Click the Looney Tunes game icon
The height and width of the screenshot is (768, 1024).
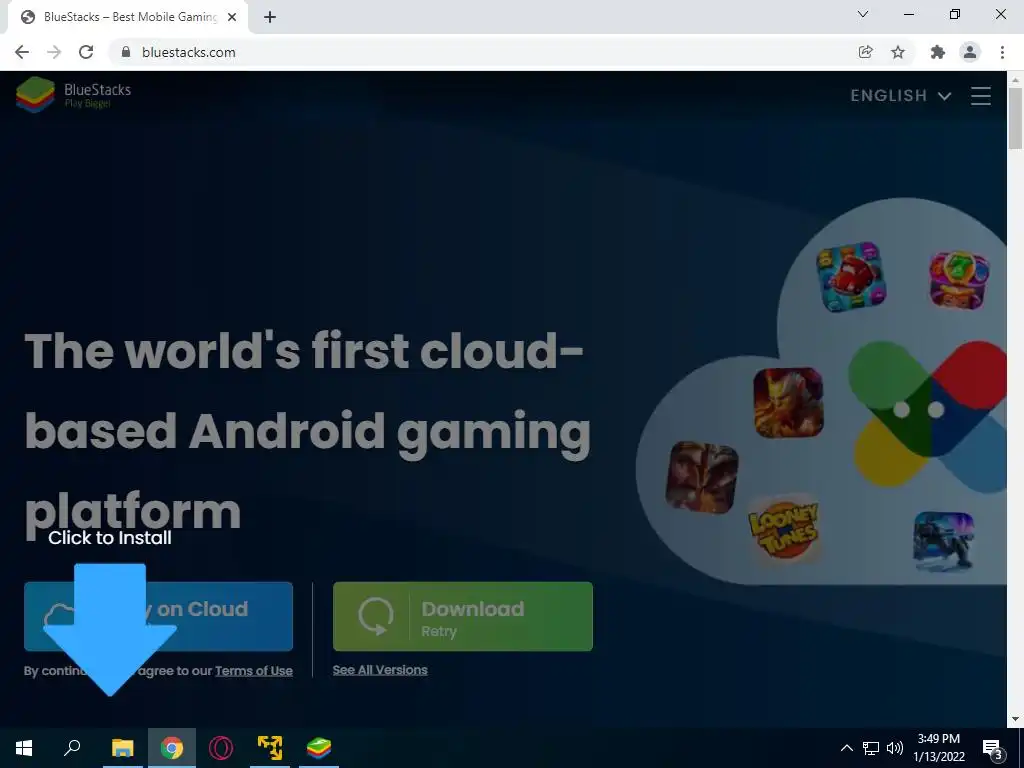pyautogui.click(x=784, y=530)
